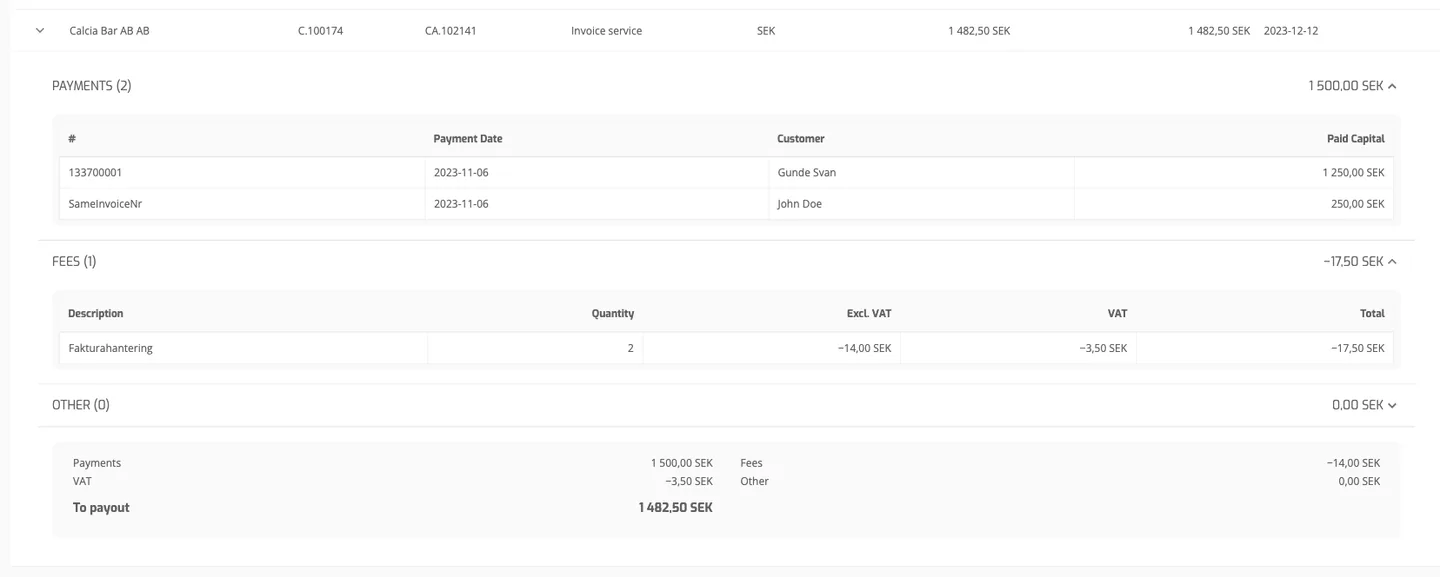Click the Excl. VAT column header
1440x577 pixels.
pos(869,314)
